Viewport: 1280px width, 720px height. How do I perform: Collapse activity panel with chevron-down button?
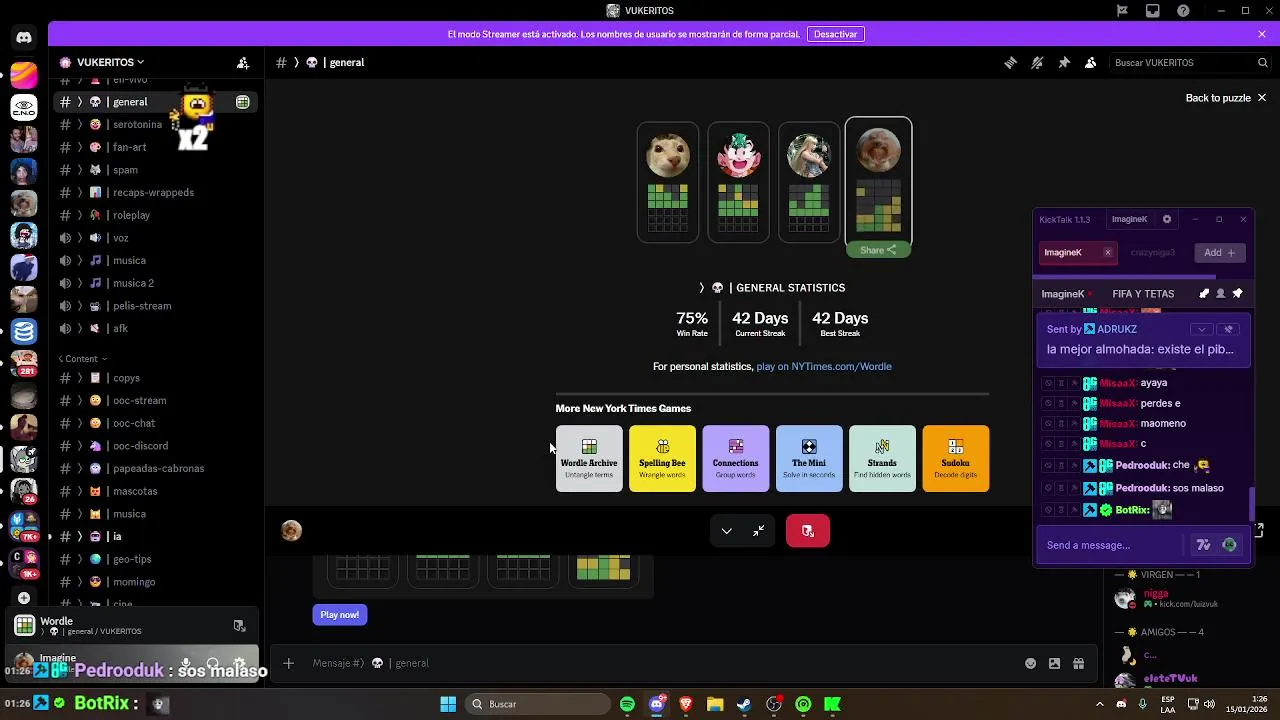(x=727, y=531)
